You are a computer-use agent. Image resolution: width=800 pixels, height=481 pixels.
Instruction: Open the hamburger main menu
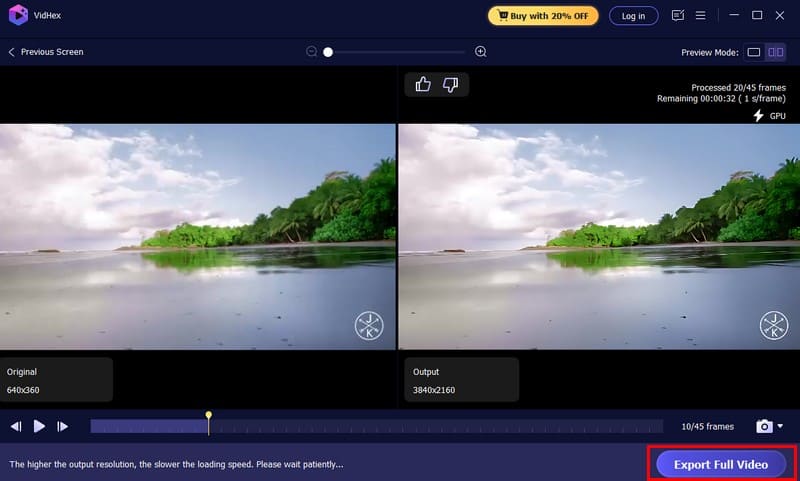pyautogui.click(x=701, y=16)
